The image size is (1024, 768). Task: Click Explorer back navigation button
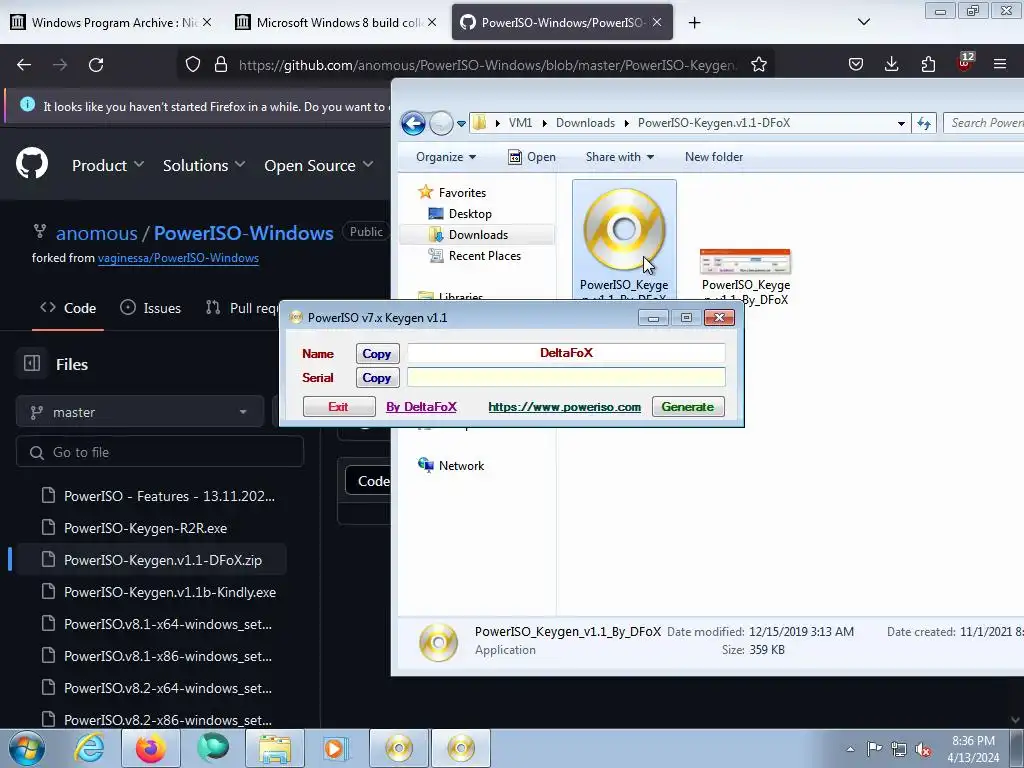point(413,123)
